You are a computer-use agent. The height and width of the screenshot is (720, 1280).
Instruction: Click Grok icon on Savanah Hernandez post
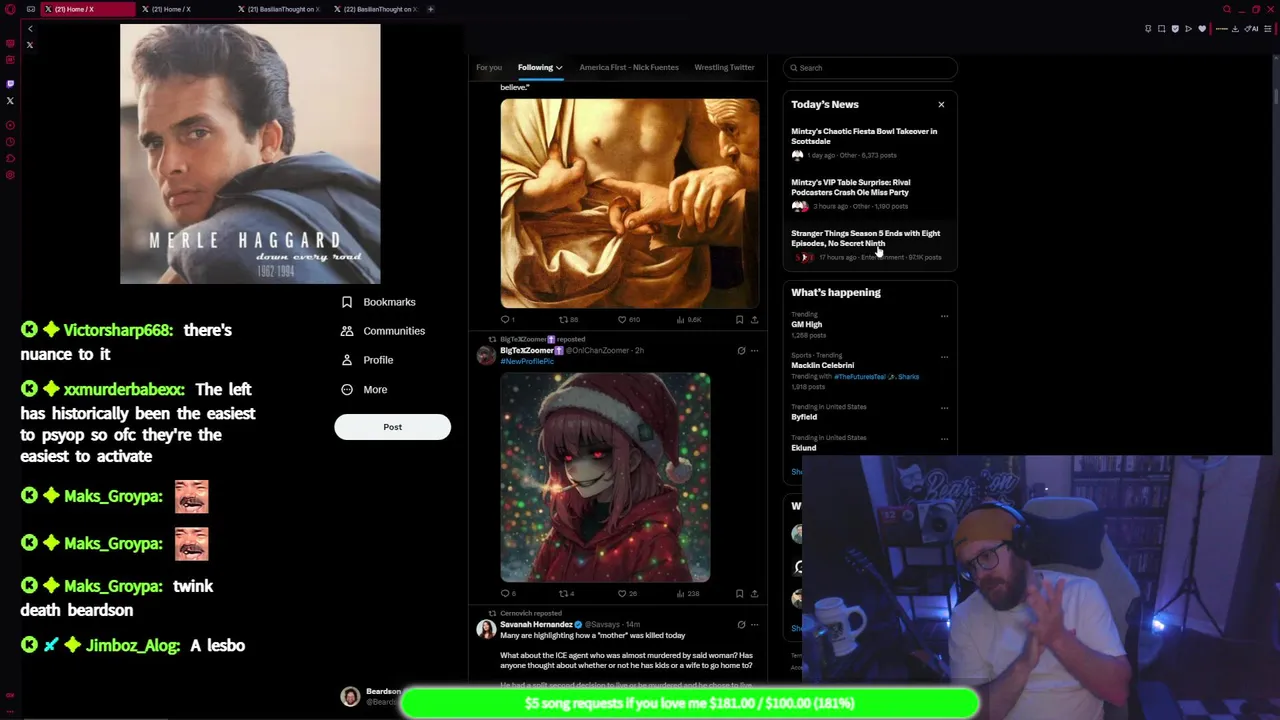[741, 625]
